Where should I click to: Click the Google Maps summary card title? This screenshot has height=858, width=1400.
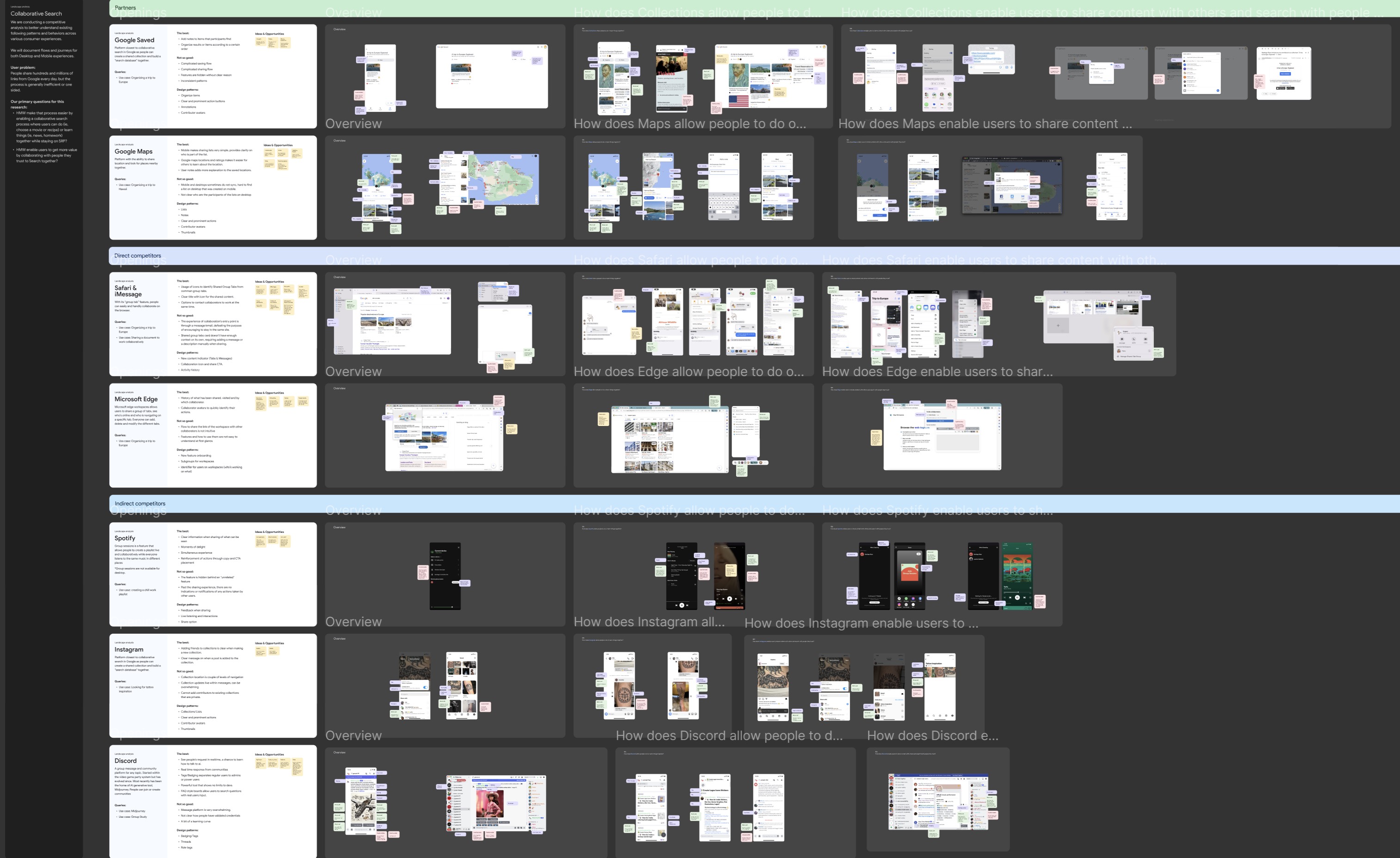(x=134, y=152)
